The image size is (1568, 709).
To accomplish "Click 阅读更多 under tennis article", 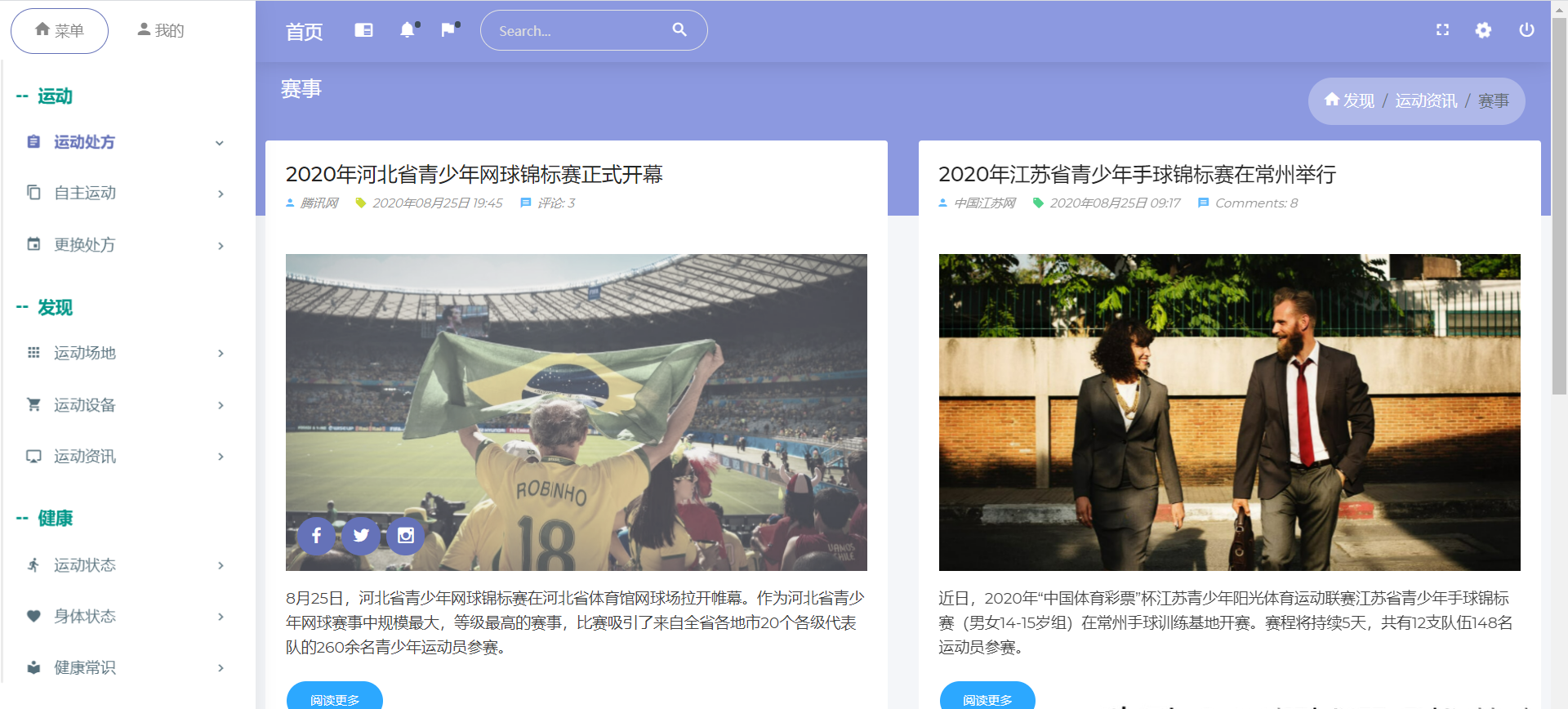I will (x=335, y=697).
